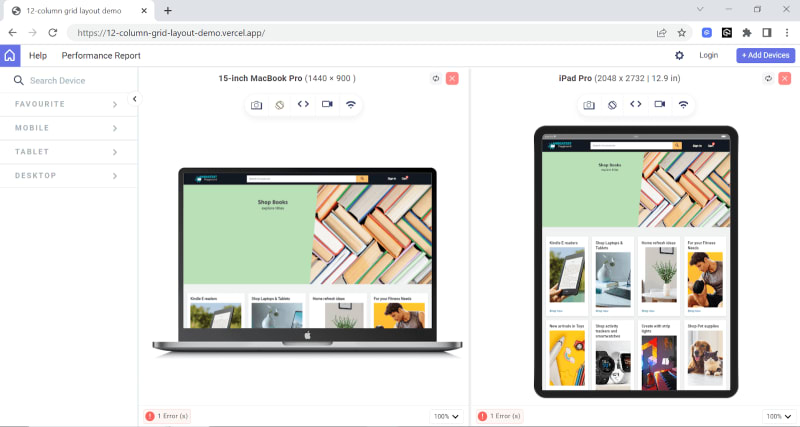Open code inspector for iPad Pro
Image resolution: width=800 pixels, height=427 pixels.
point(636,104)
